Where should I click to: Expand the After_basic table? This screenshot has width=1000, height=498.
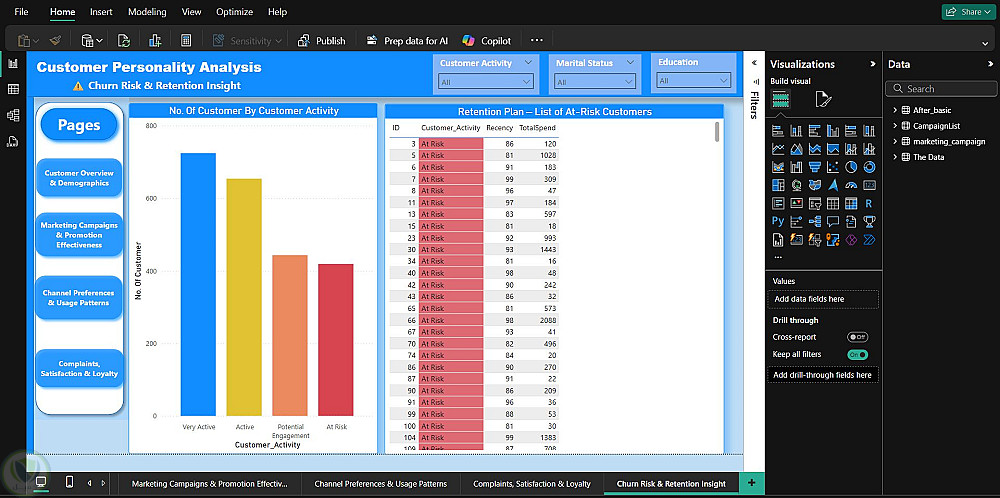point(895,110)
